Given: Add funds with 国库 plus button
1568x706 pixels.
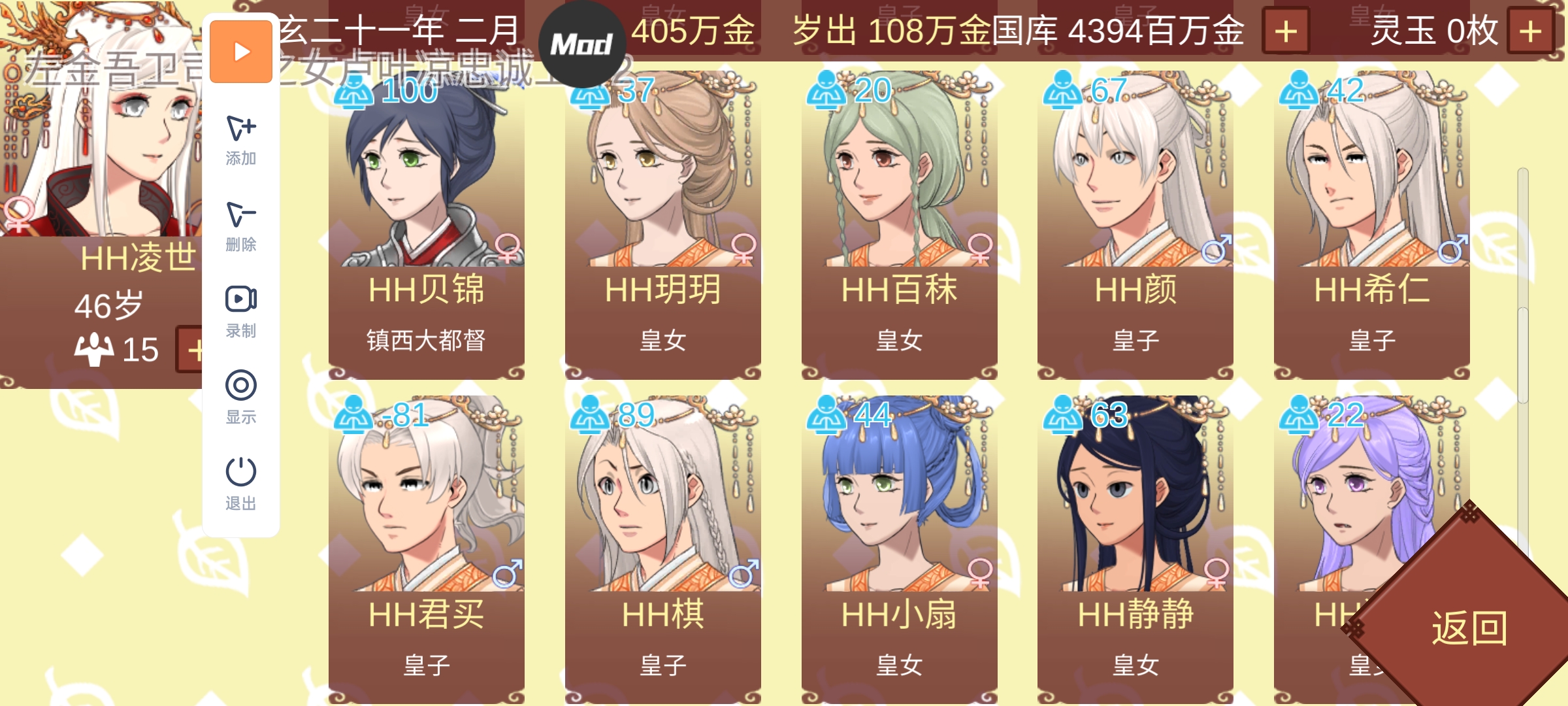Looking at the screenshot, I should (1286, 31).
